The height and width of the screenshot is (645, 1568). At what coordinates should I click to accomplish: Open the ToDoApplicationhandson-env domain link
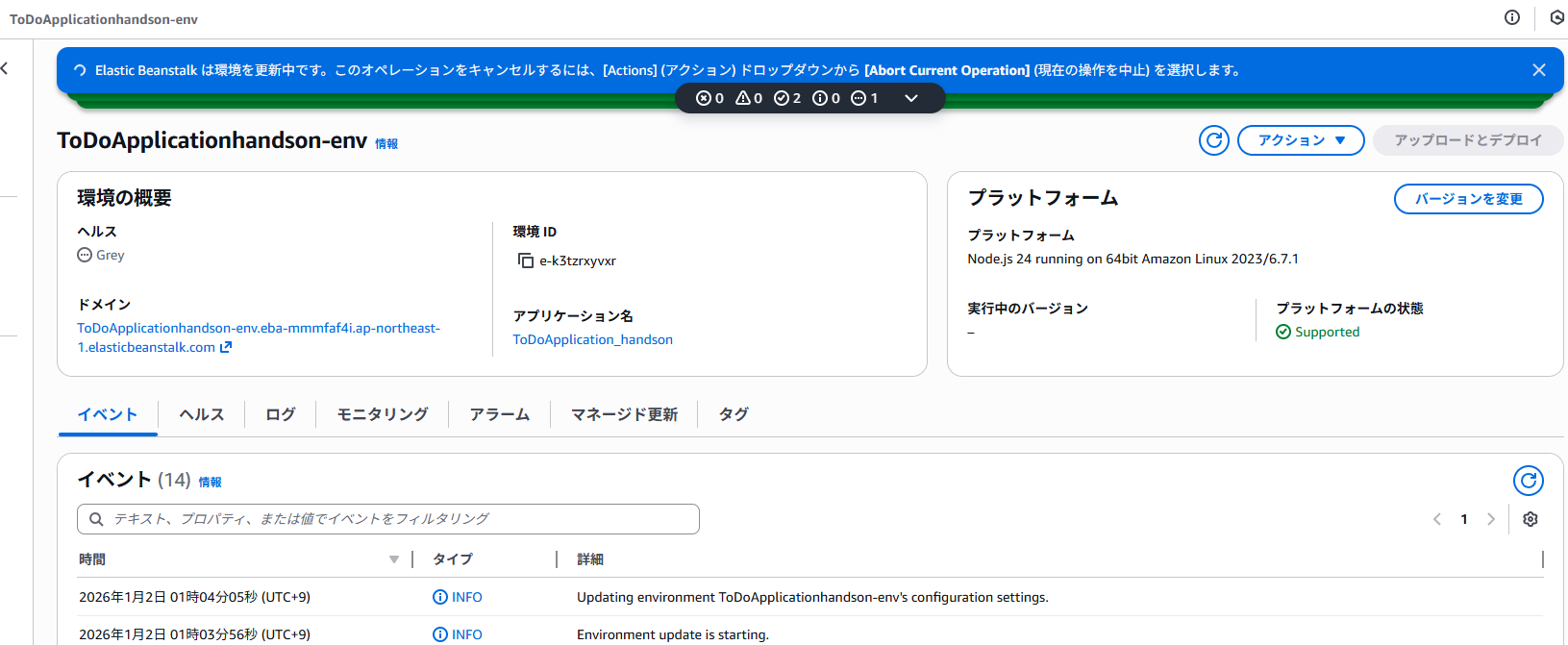pyautogui.click(x=259, y=337)
